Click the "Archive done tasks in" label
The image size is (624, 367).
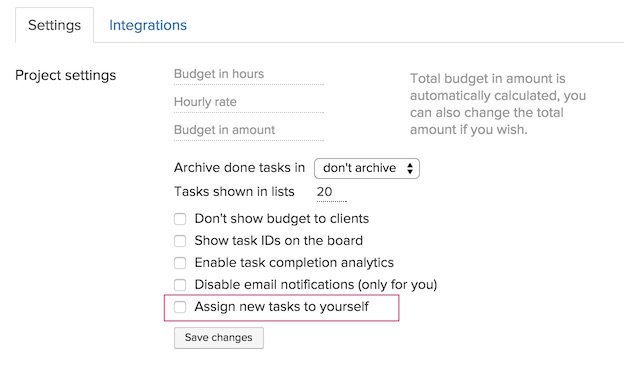tap(239, 168)
